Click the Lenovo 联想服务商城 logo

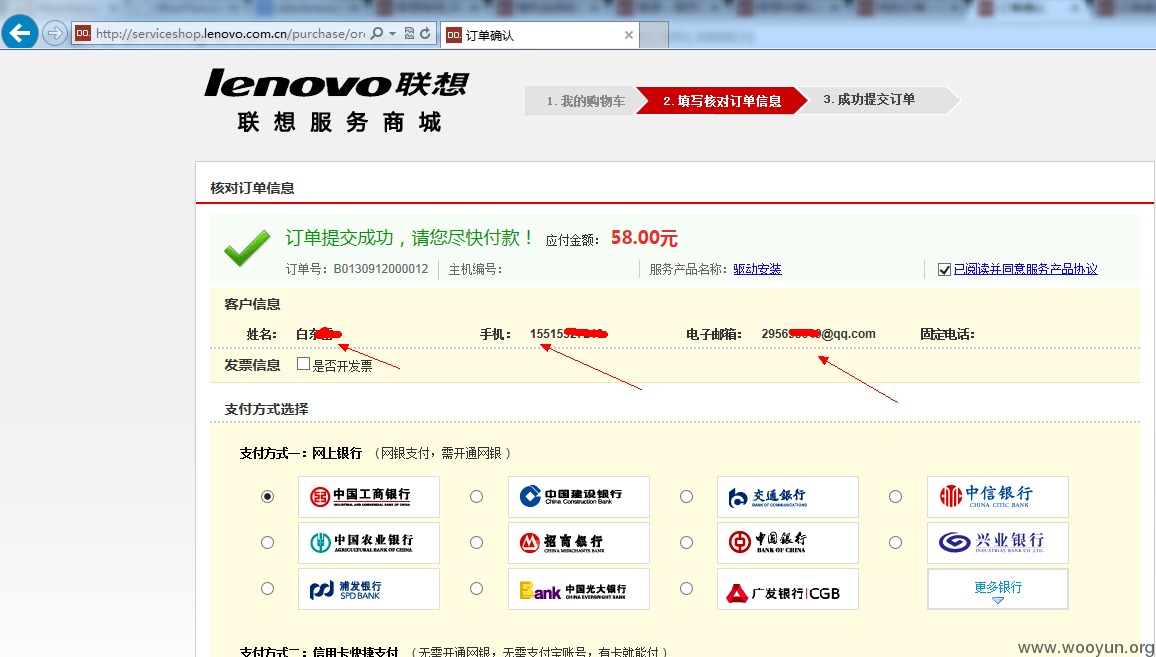click(x=336, y=101)
